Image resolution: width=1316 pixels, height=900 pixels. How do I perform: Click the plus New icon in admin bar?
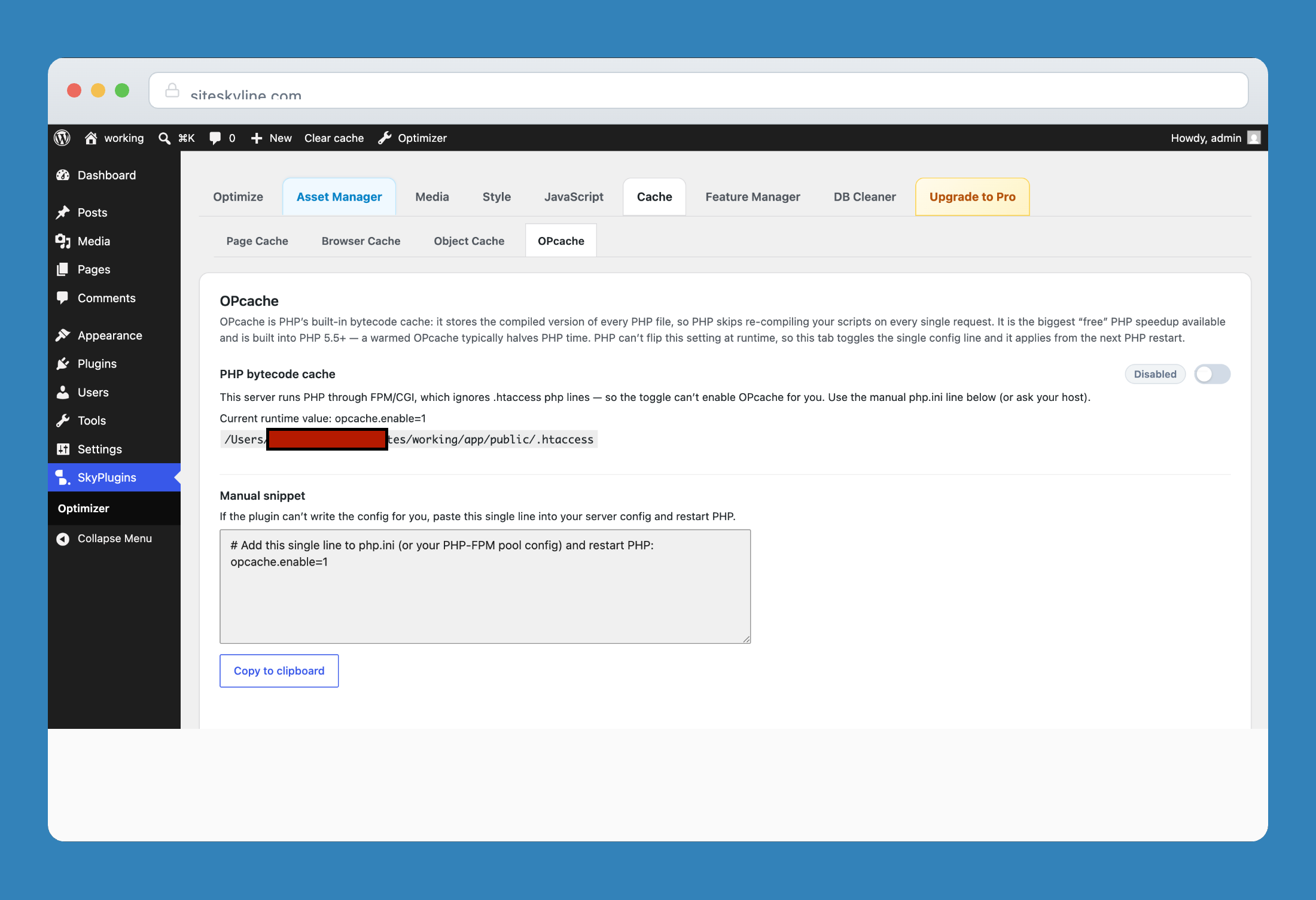pos(257,138)
